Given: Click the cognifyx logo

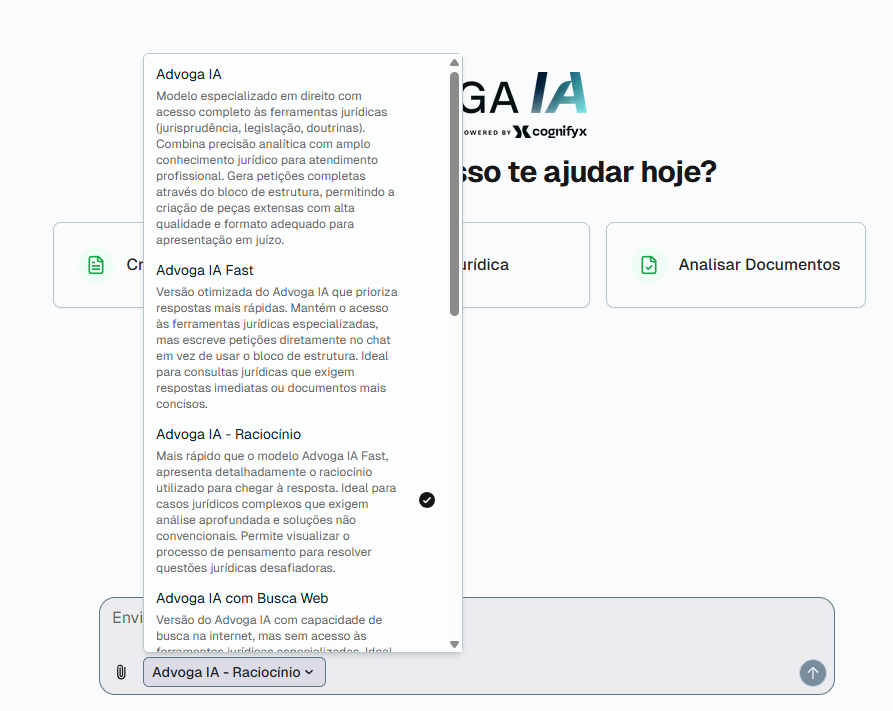Looking at the screenshot, I should pyautogui.click(x=550, y=132).
